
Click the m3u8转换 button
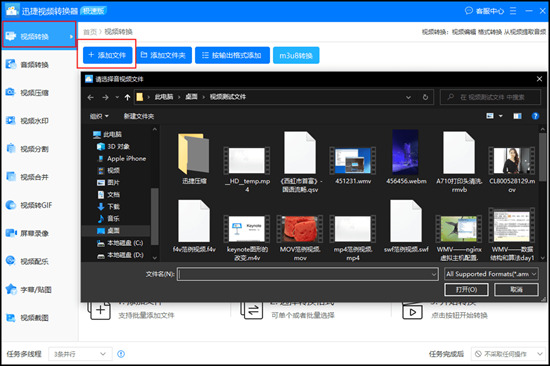click(296, 55)
